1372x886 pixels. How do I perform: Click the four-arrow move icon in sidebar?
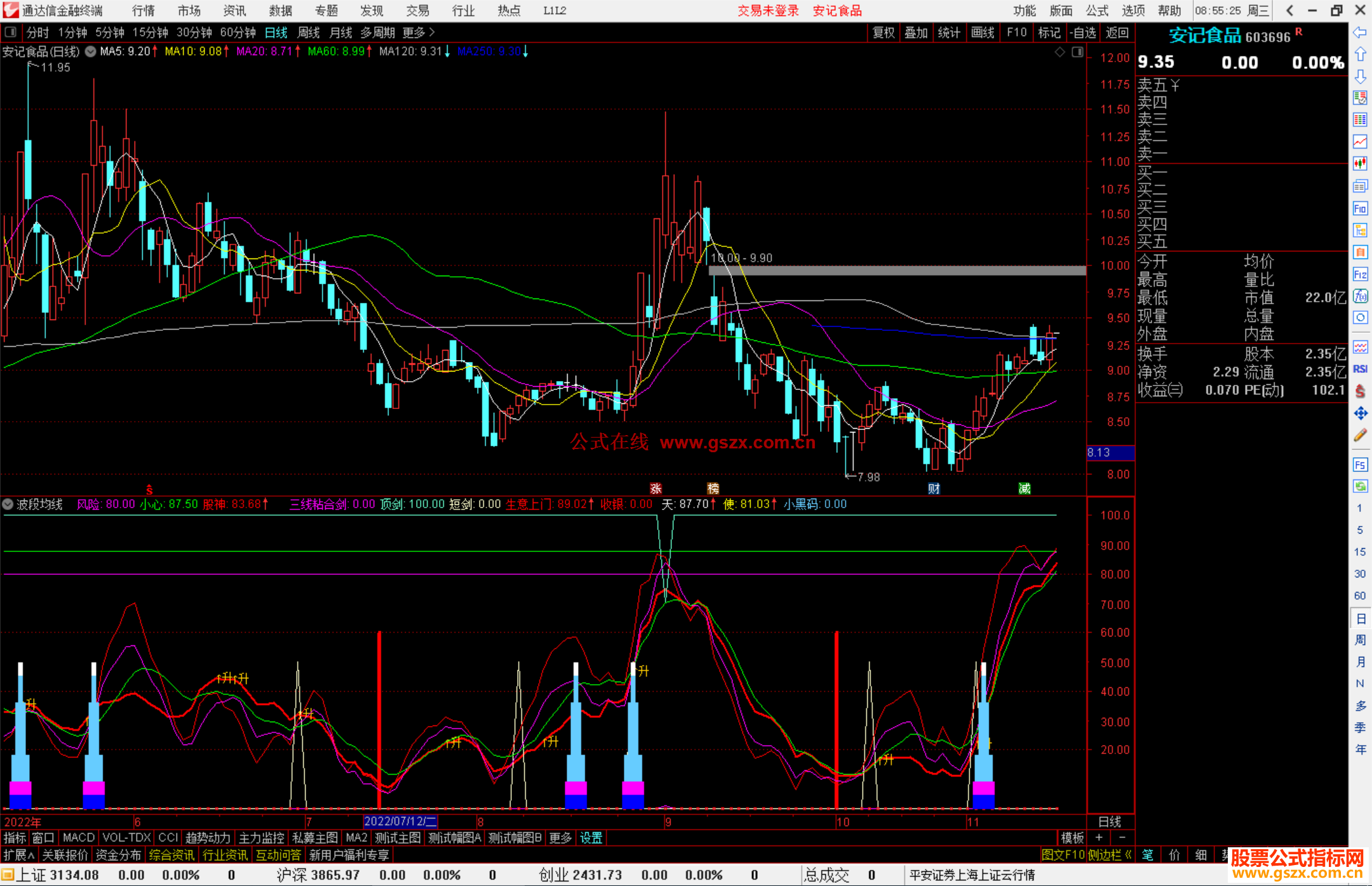tap(1360, 413)
